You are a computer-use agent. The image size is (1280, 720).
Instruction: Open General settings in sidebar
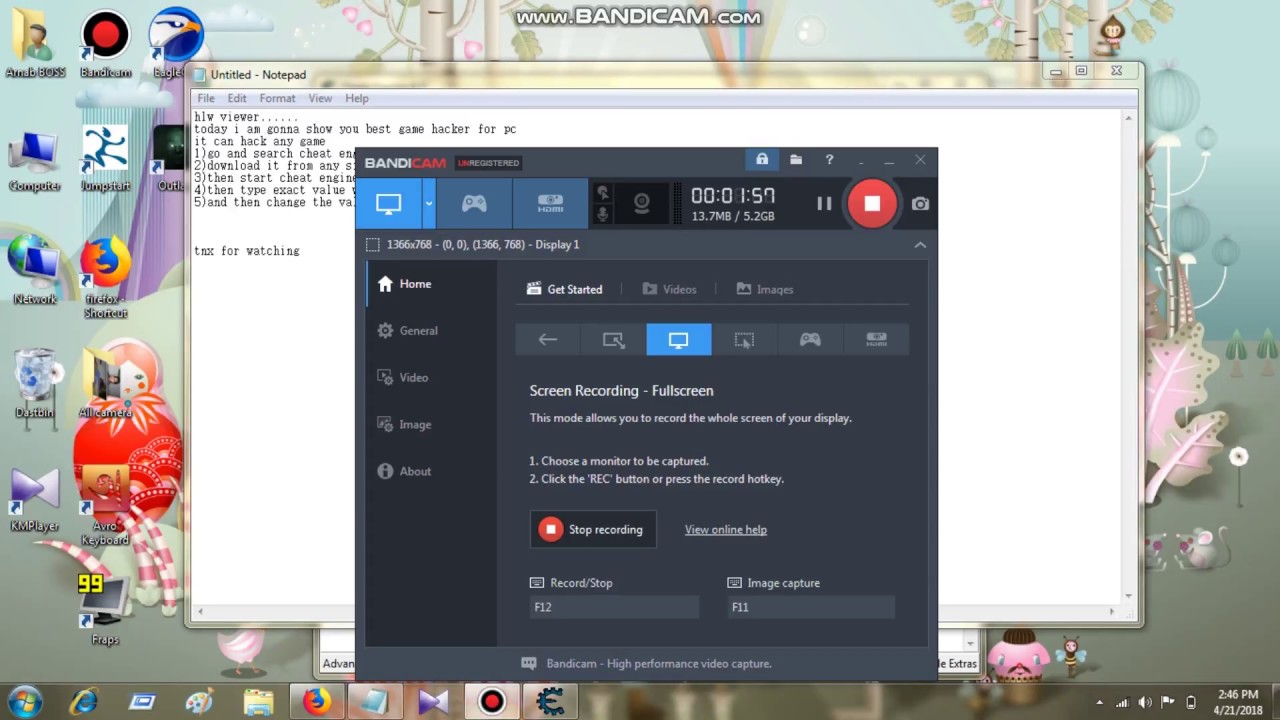pos(430,331)
